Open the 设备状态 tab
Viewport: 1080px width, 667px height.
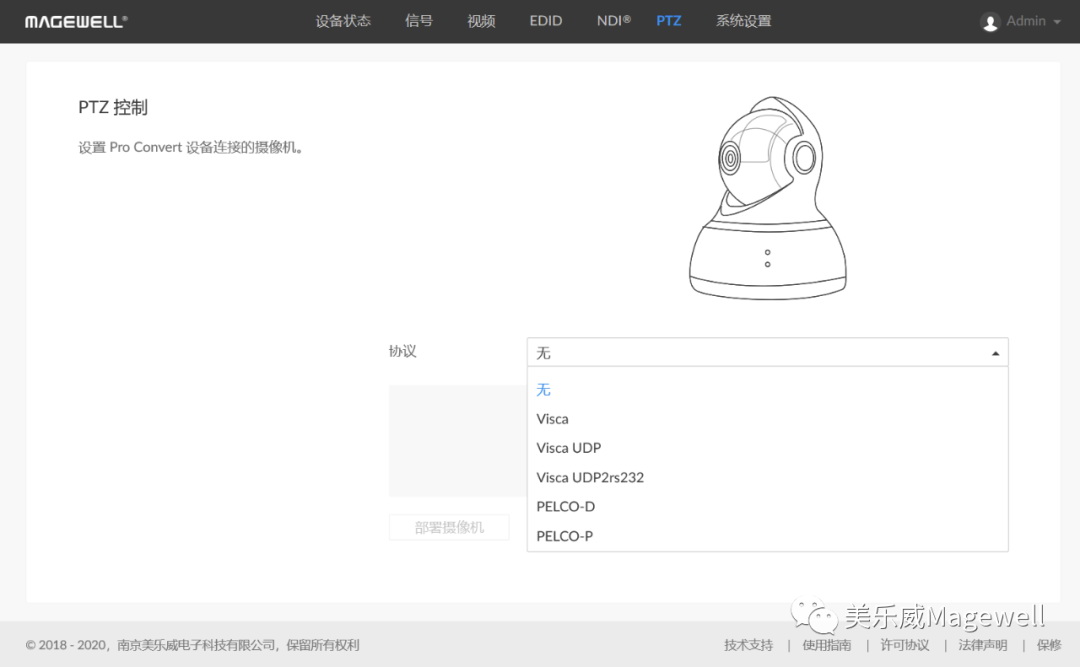pyautogui.click(x=343, y=21)
